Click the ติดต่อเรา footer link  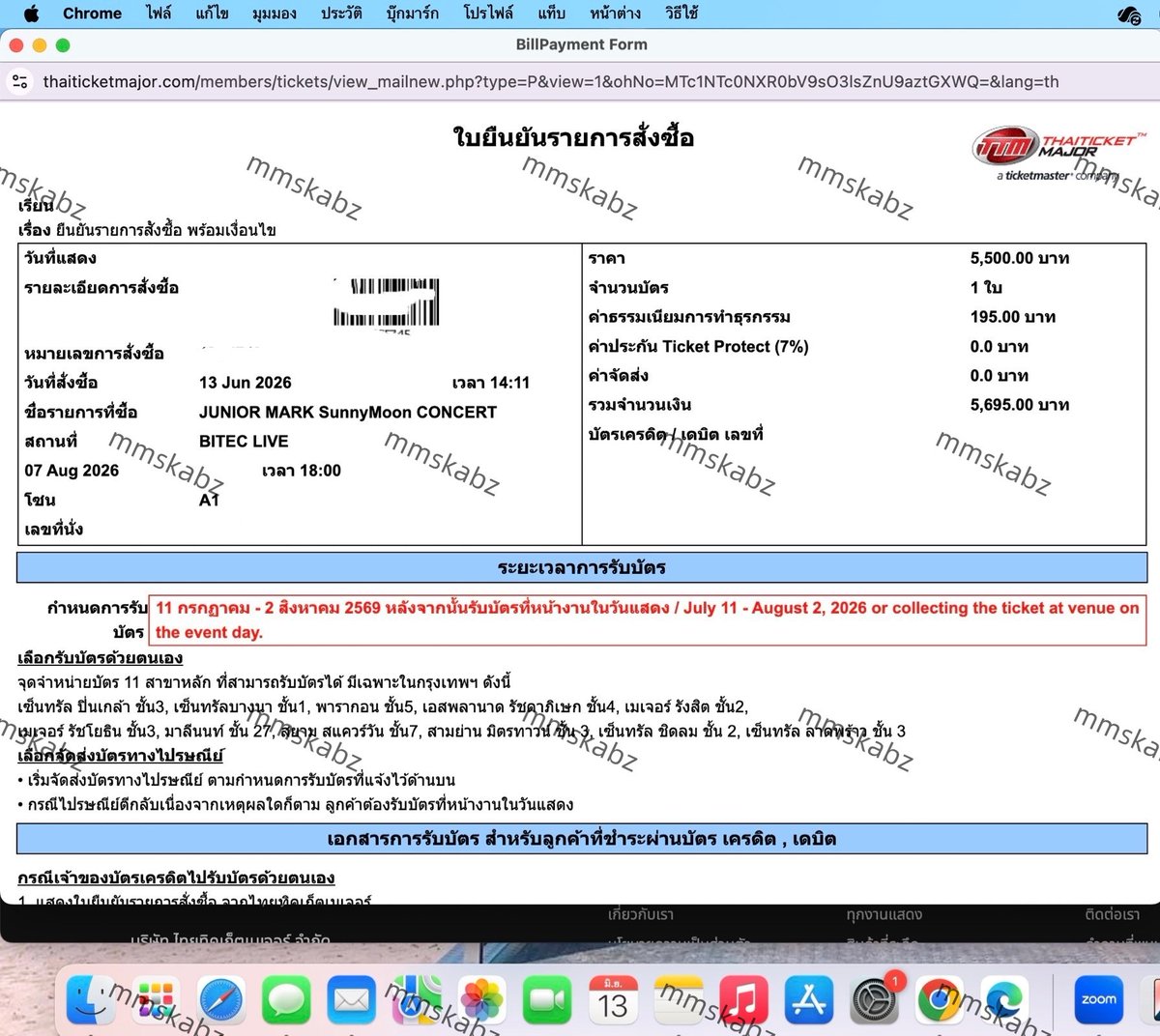[1113, 914]
